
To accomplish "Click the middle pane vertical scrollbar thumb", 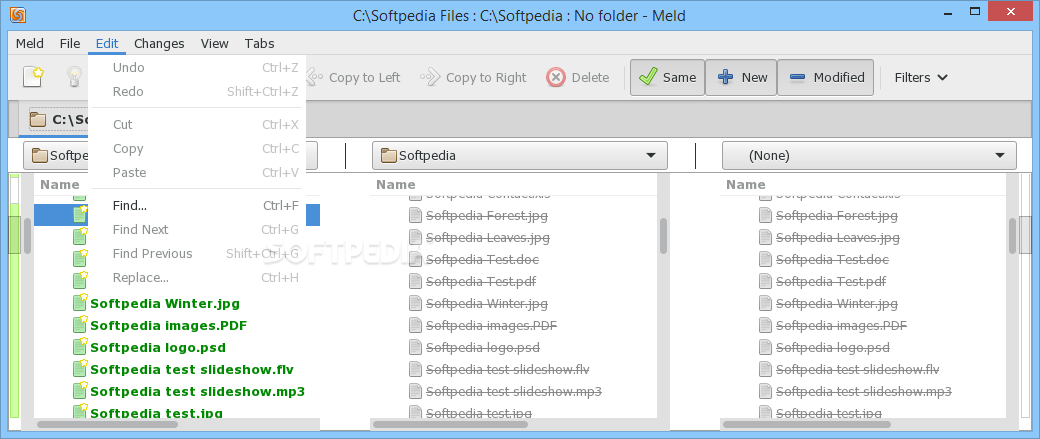I will pos(663,236).
